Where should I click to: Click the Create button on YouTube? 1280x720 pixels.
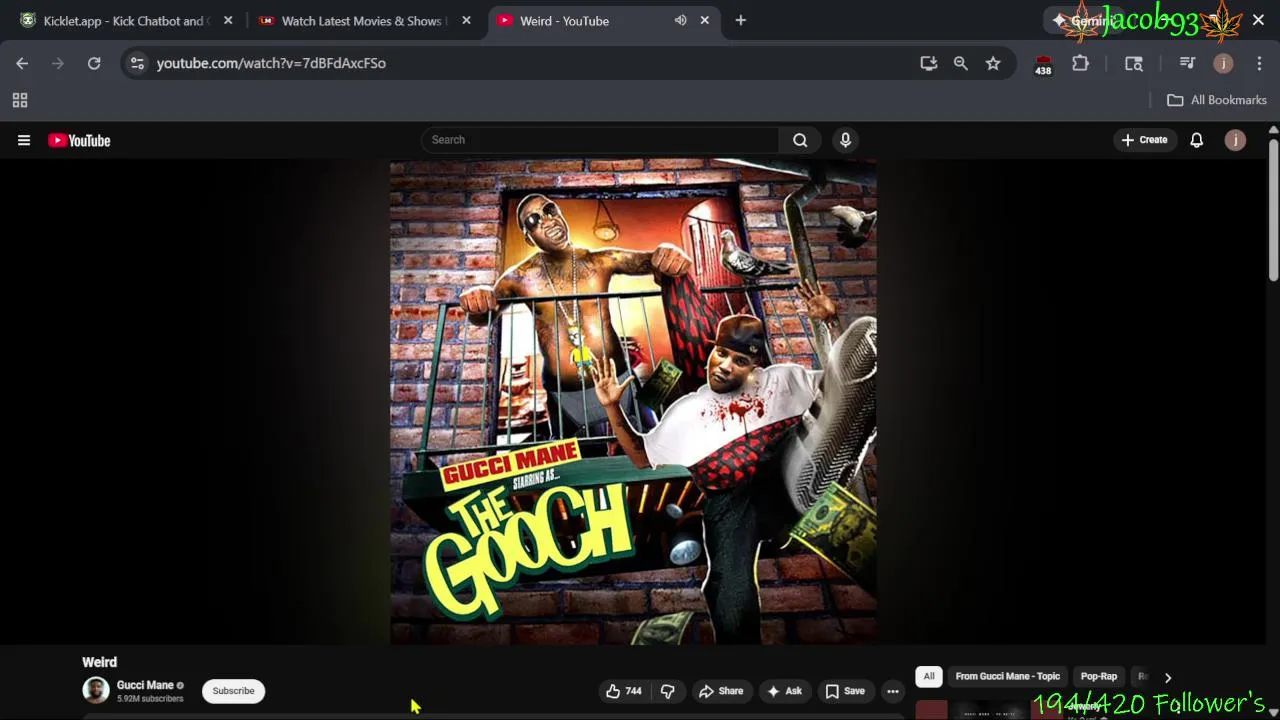pyautogui.click(x=1144, y=140)
